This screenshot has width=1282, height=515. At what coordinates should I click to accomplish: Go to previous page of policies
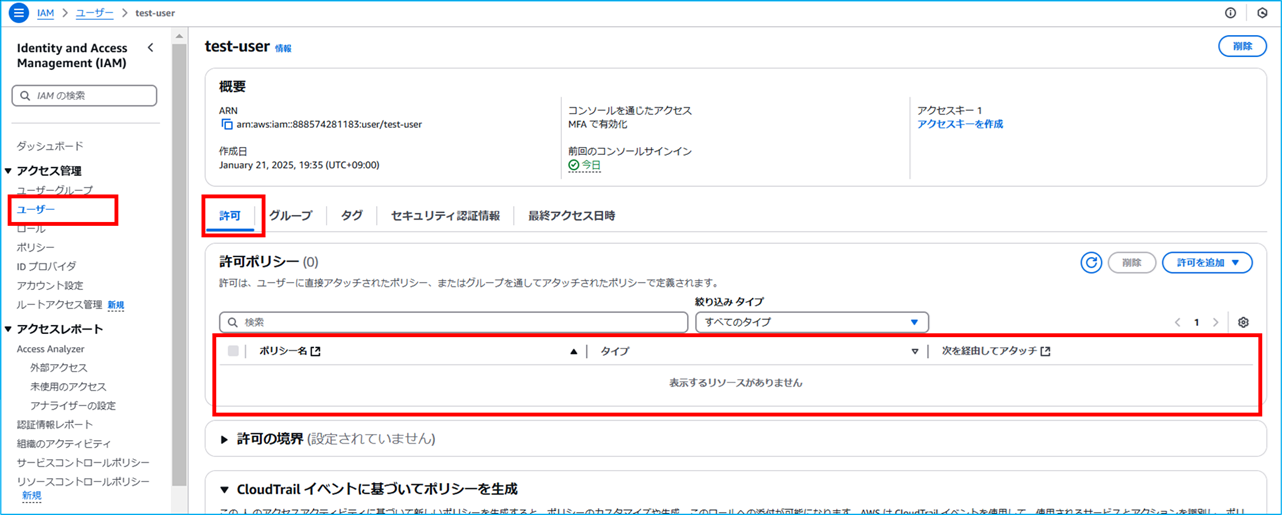pos(1177,323)
